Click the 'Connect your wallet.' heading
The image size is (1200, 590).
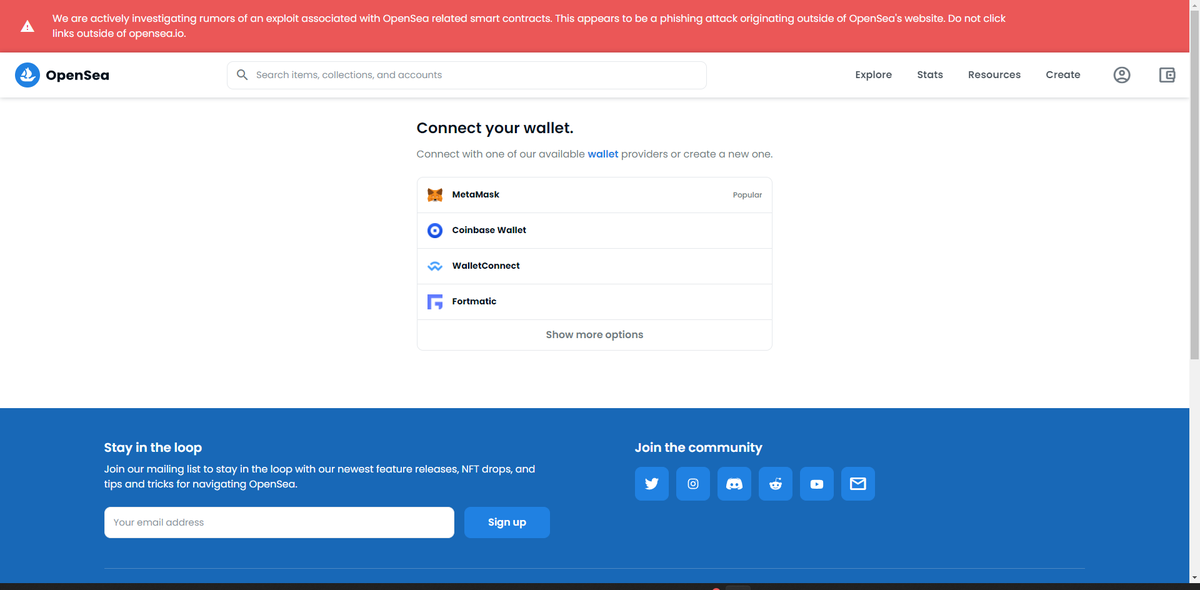point(495,128)
